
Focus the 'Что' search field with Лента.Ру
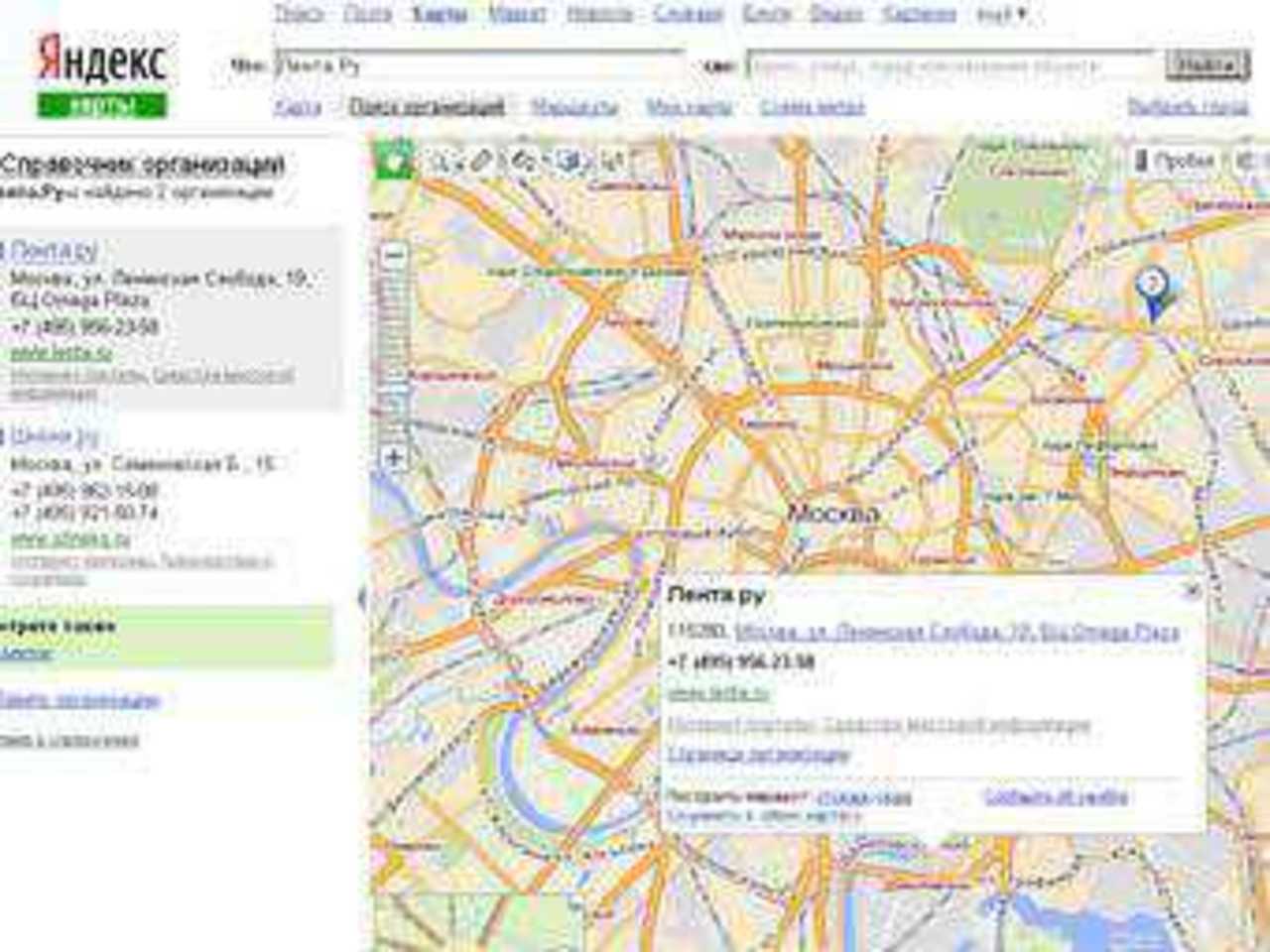[479, 66]
